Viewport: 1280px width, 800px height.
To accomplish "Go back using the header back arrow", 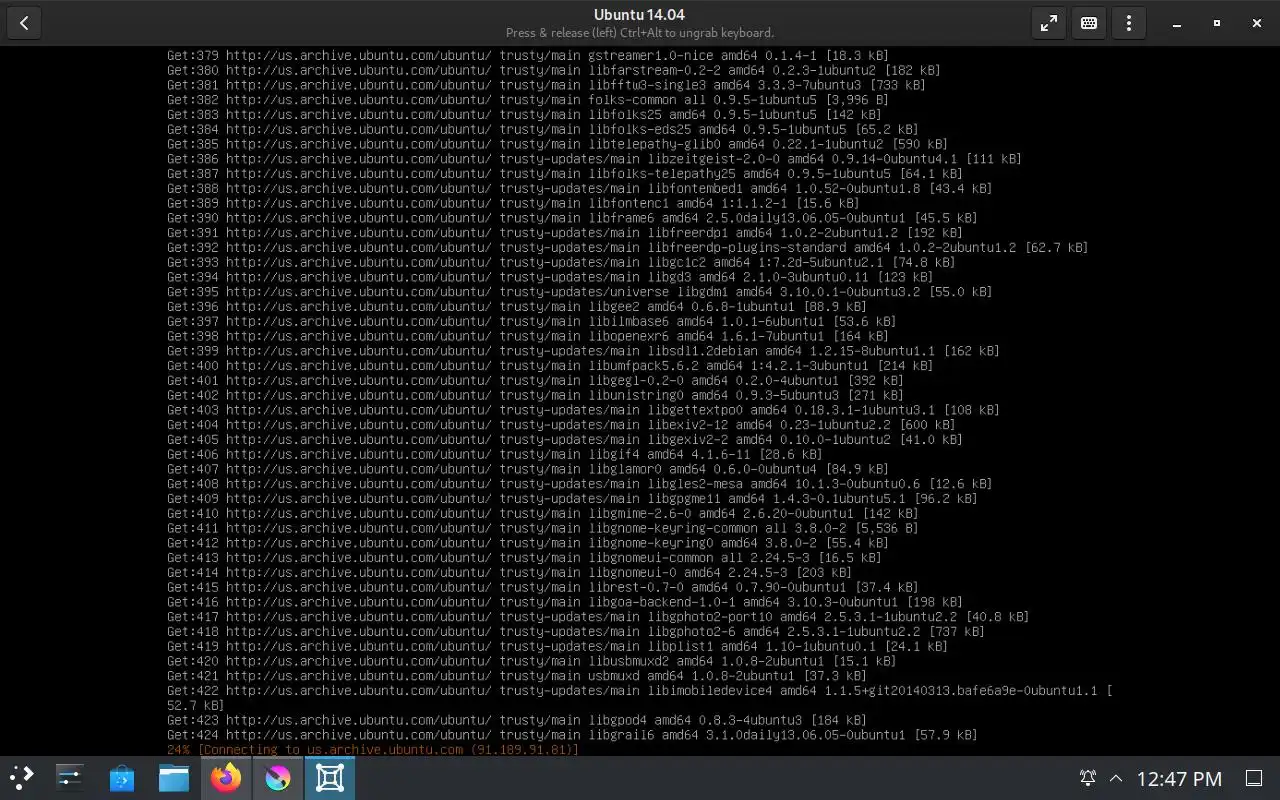I will click(24, 23).
